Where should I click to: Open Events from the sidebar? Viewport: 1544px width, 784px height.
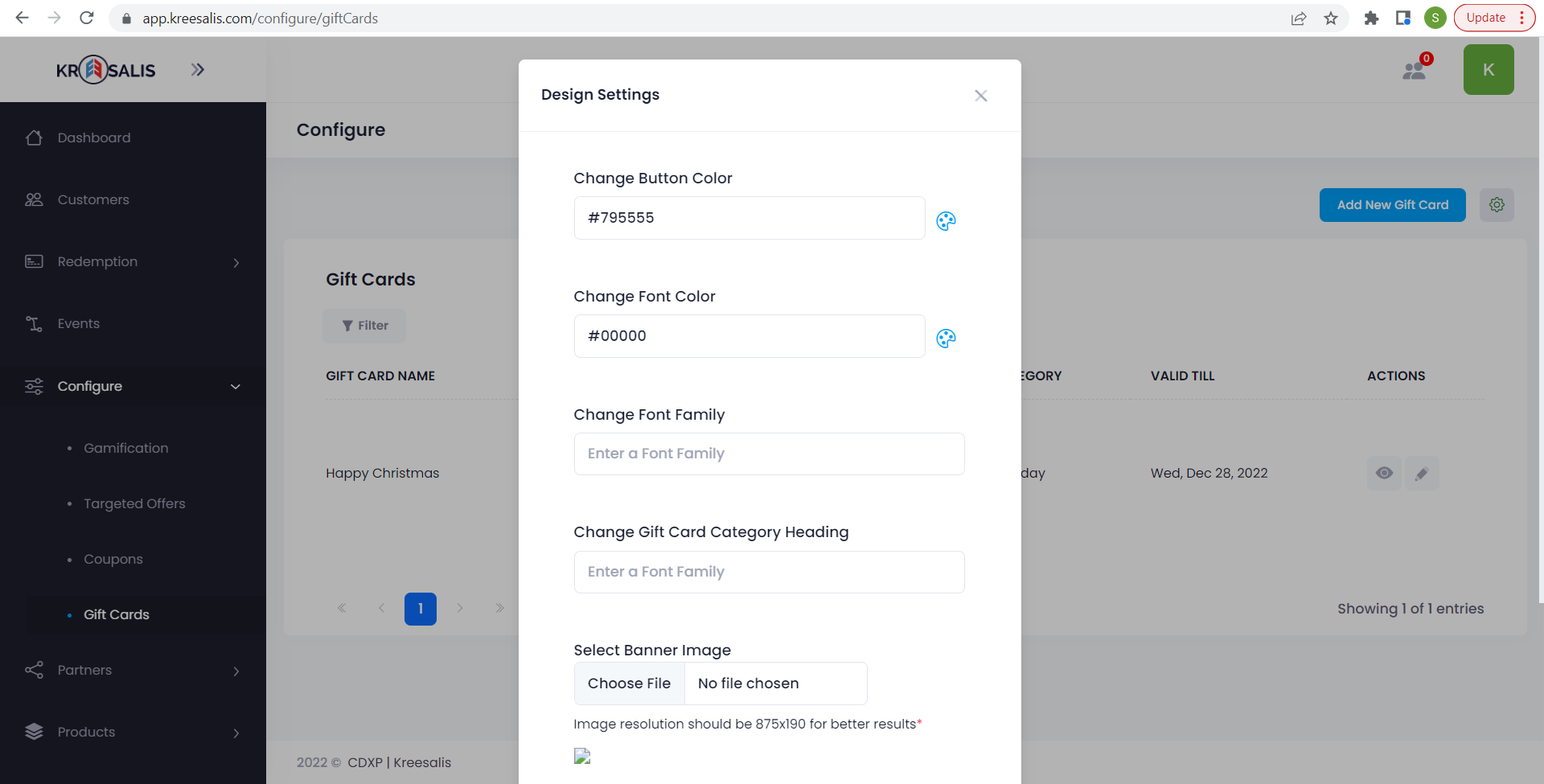pos(79,323)
